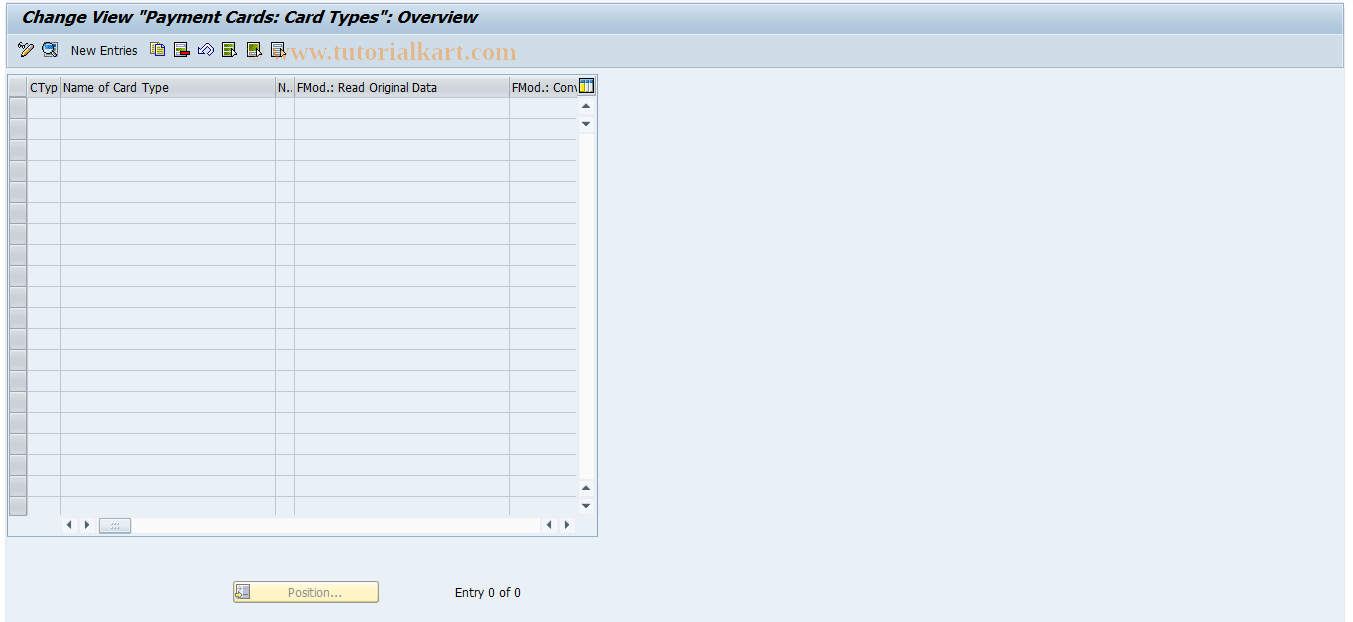Click the left horizontal scroll arrow left of the scroll thumb
The width and height of the screenshot is (1353, 622).
[x=69, y=525]
